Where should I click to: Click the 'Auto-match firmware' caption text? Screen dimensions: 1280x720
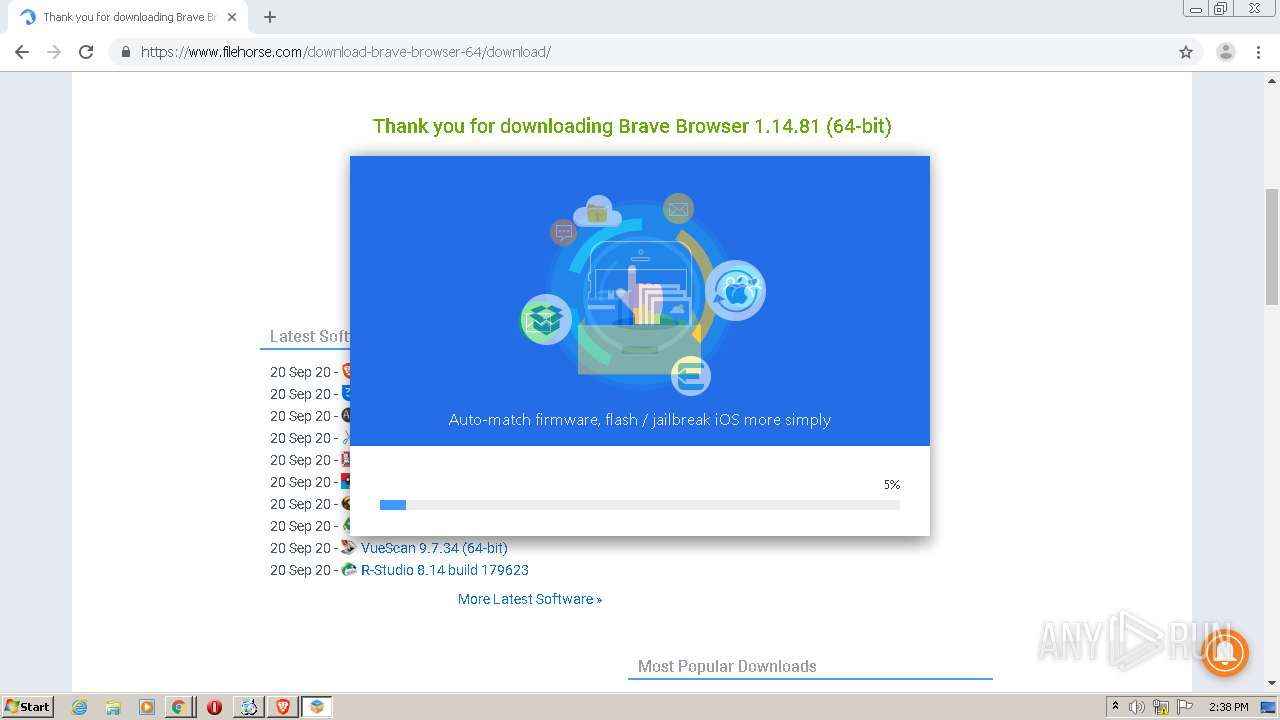tap(640, 420)
